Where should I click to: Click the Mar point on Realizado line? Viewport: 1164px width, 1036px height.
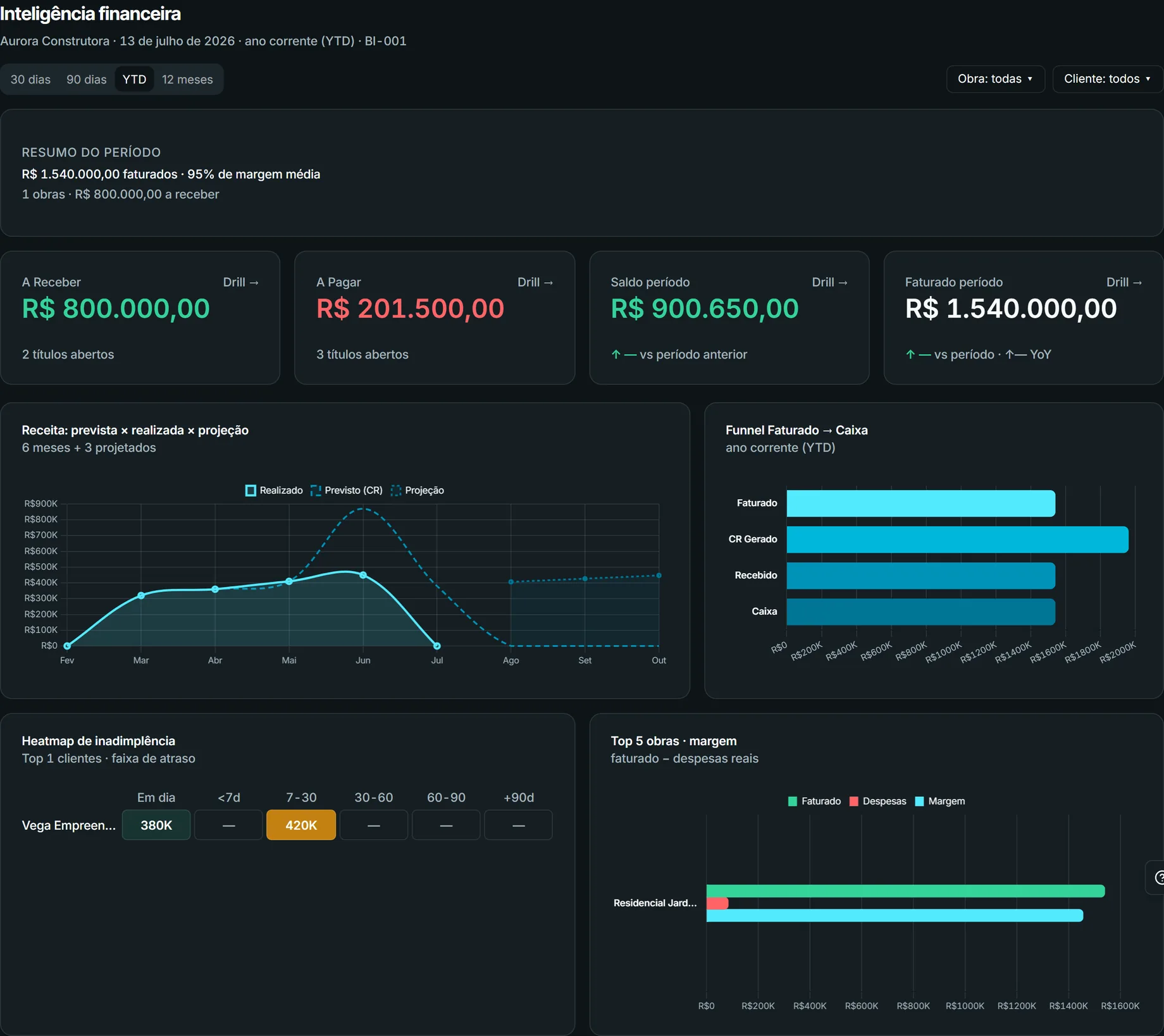tap(141, 595)
